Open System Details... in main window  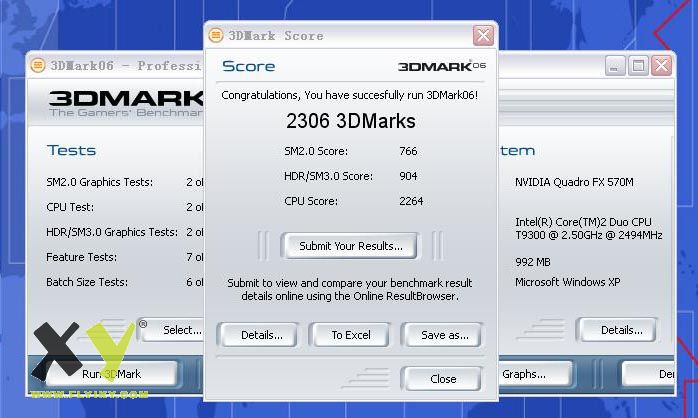(x=617, y=330)
